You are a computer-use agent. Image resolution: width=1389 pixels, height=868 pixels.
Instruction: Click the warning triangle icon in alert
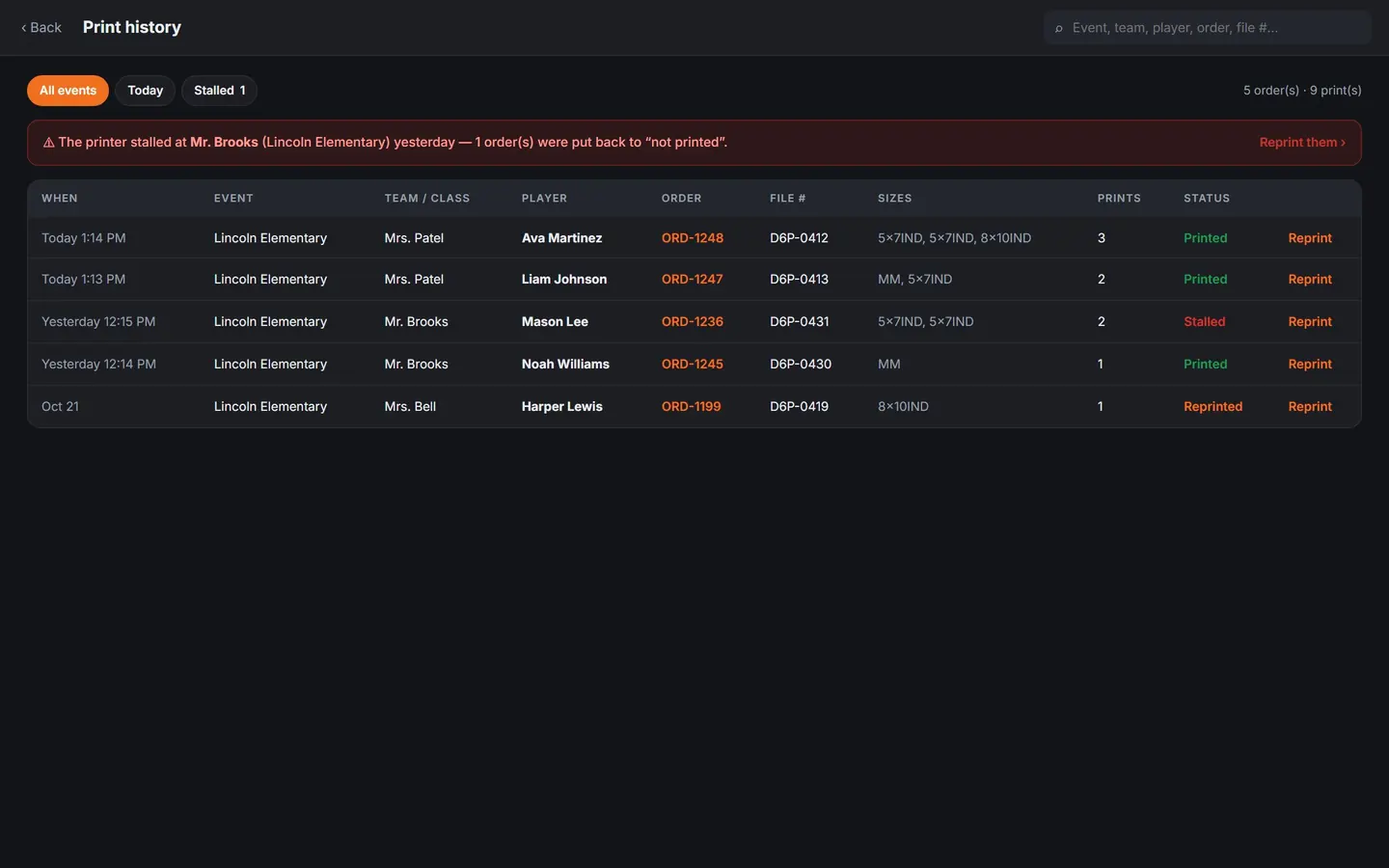click(48, 143)
